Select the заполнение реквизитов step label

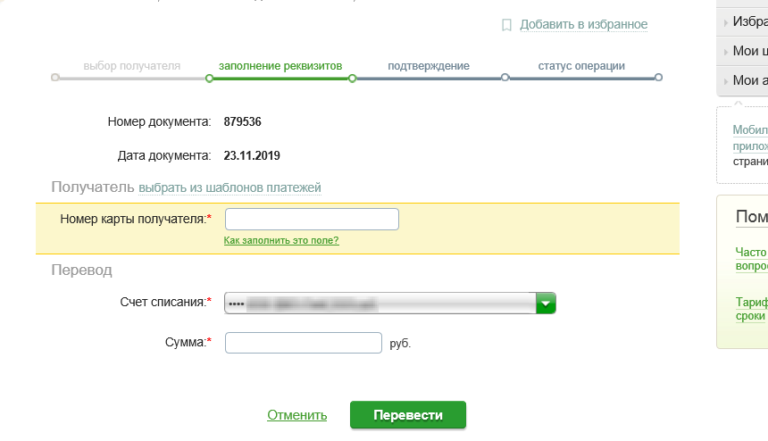coord(280,66)
